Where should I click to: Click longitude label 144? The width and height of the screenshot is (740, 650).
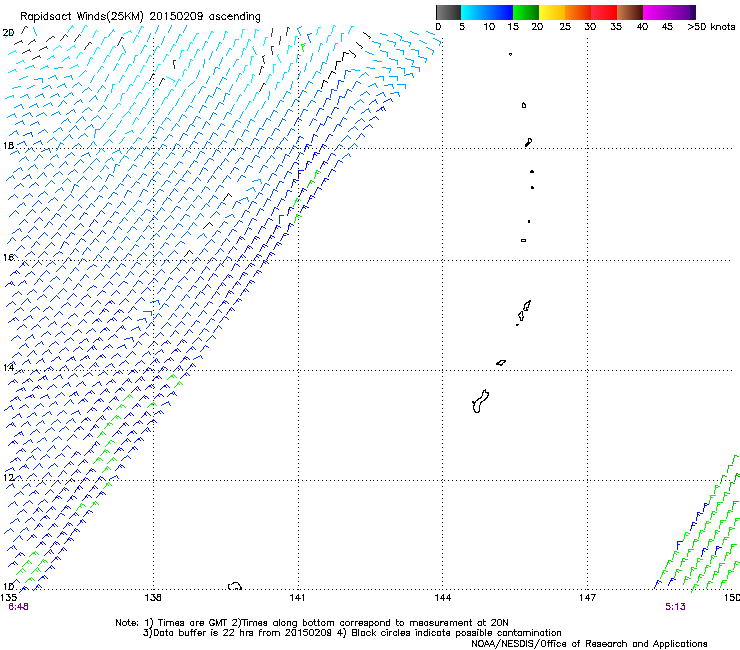tap(442, 598)
